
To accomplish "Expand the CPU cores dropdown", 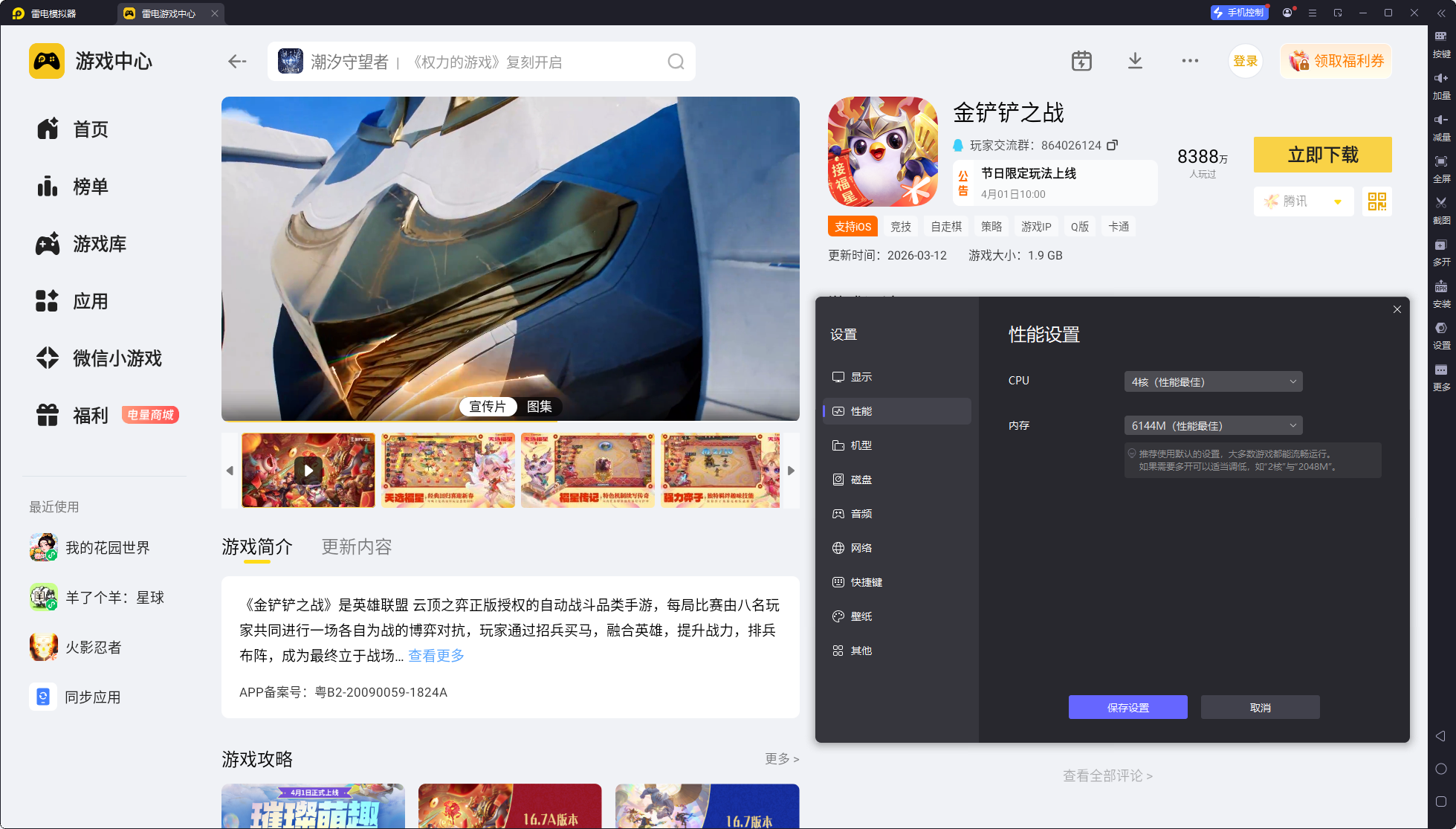I will (x=1213, y=381).
